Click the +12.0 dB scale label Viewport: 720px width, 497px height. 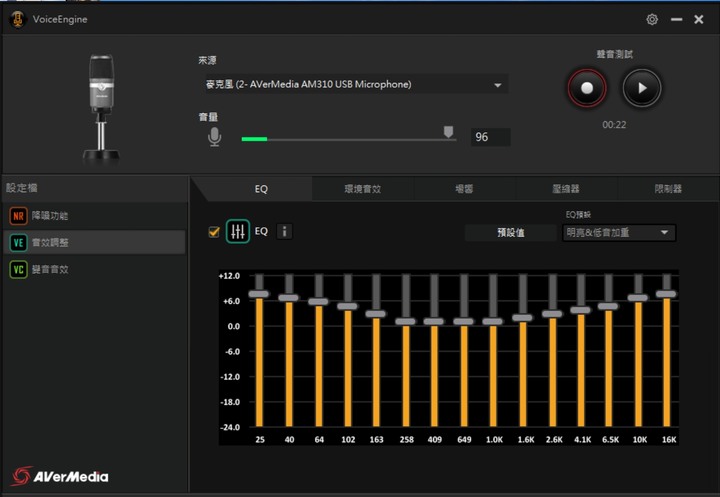(229, 276)
